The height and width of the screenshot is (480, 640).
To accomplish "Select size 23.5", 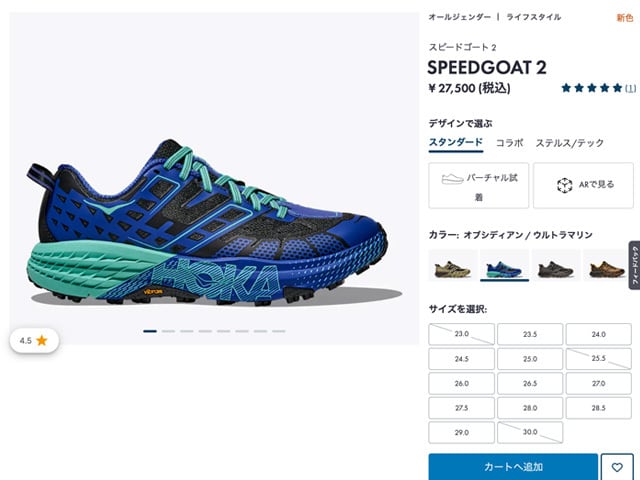I will click(x=530, y=334).
